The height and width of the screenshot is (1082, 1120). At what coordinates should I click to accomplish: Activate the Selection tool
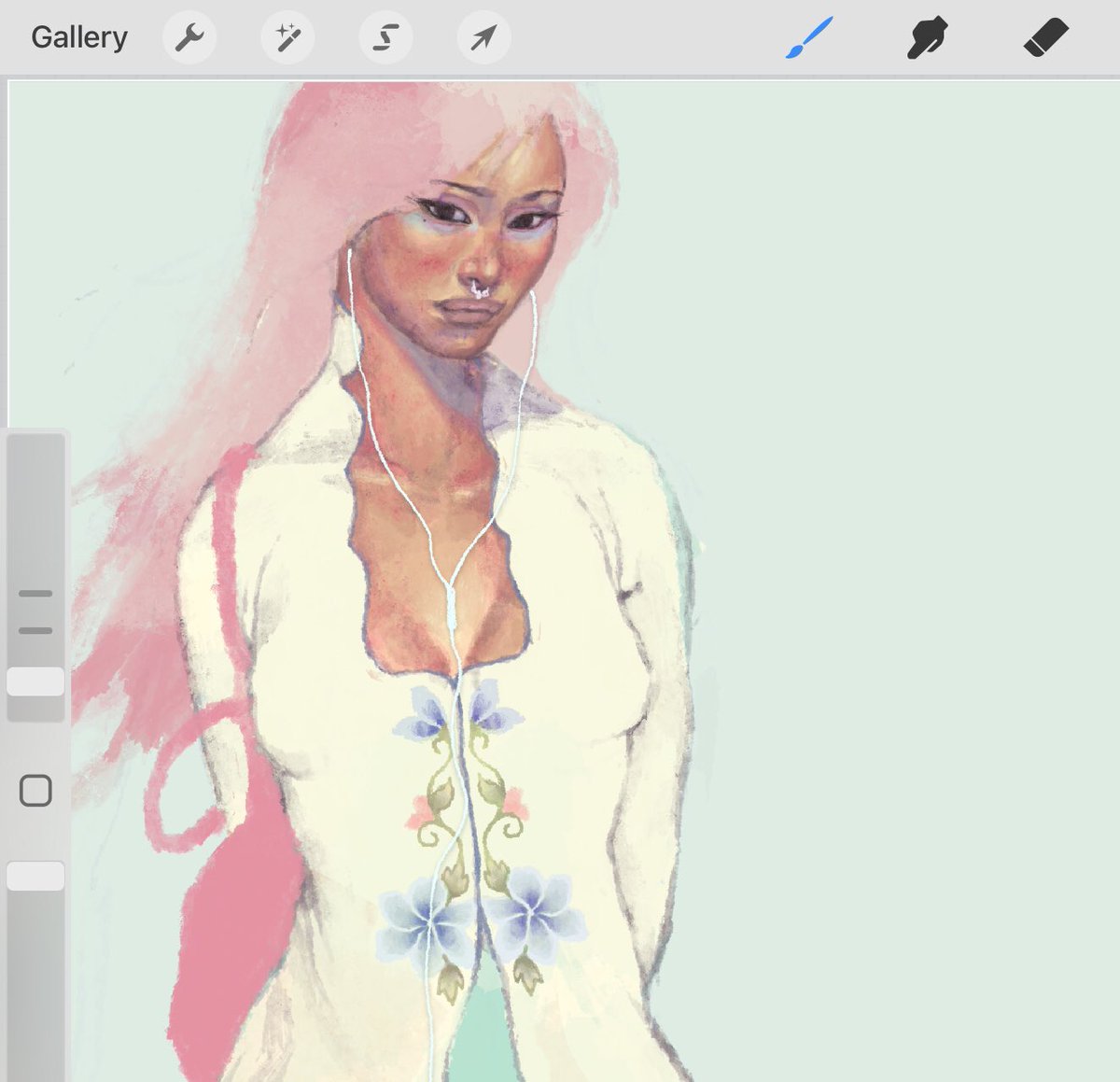coord(385,37)
